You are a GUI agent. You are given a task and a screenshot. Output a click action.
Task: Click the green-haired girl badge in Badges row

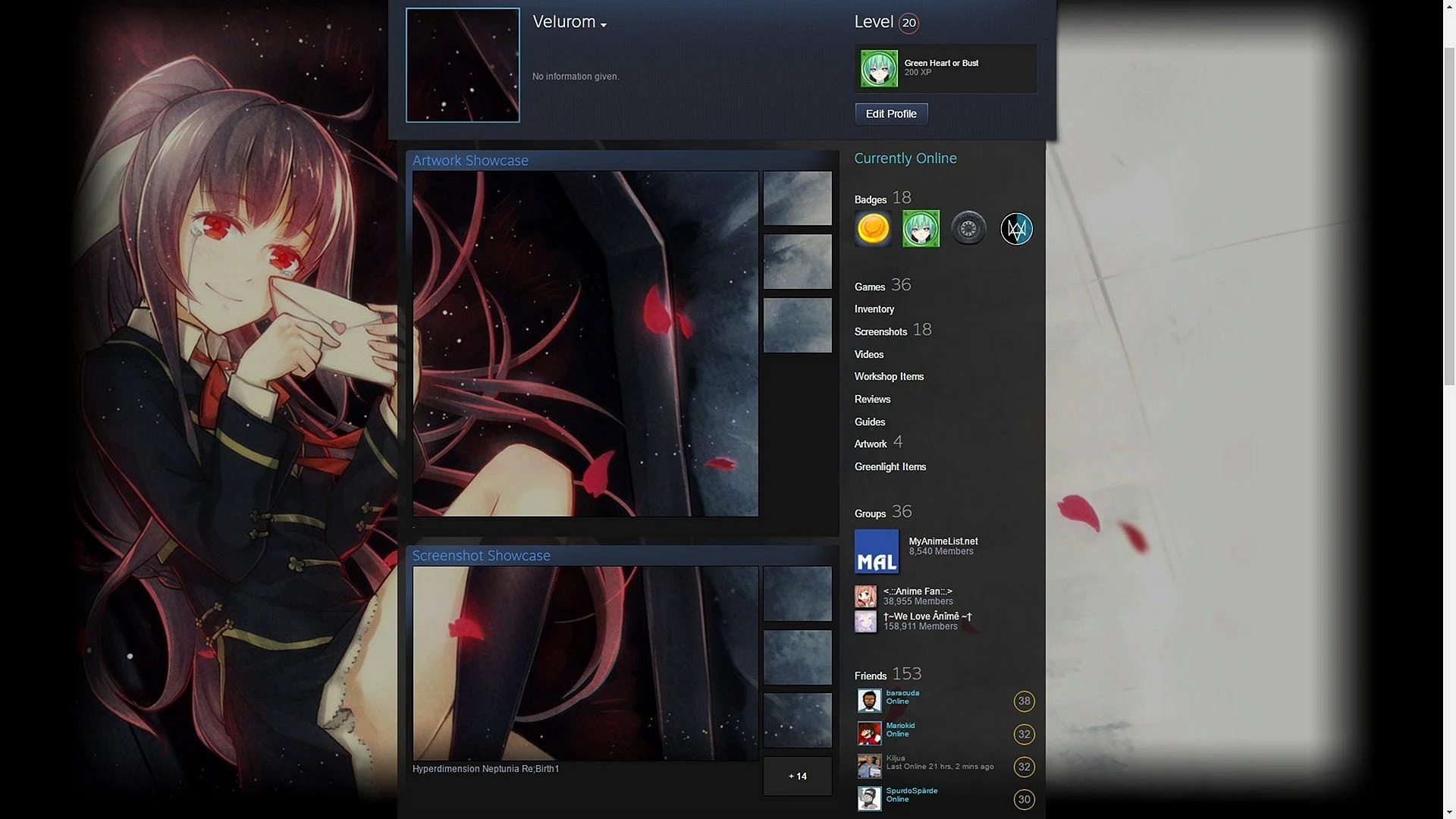coord(921,228)
